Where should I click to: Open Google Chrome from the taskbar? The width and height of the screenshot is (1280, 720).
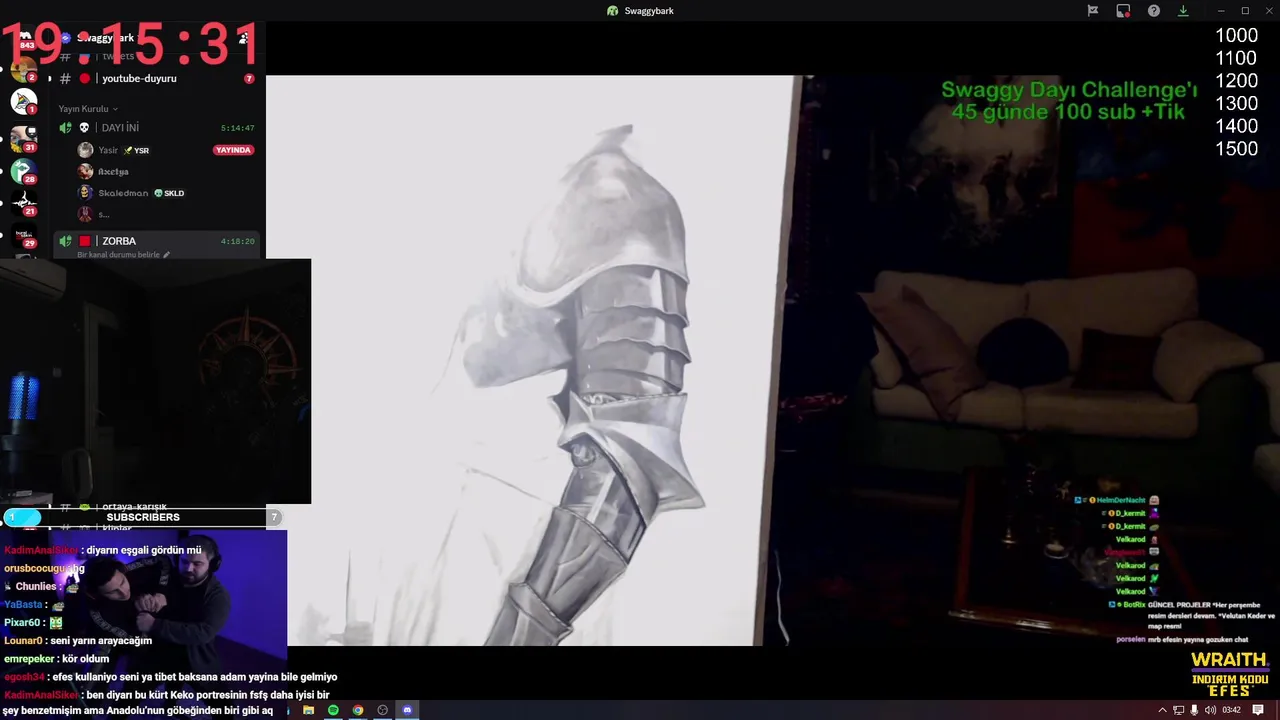[358, 710]
